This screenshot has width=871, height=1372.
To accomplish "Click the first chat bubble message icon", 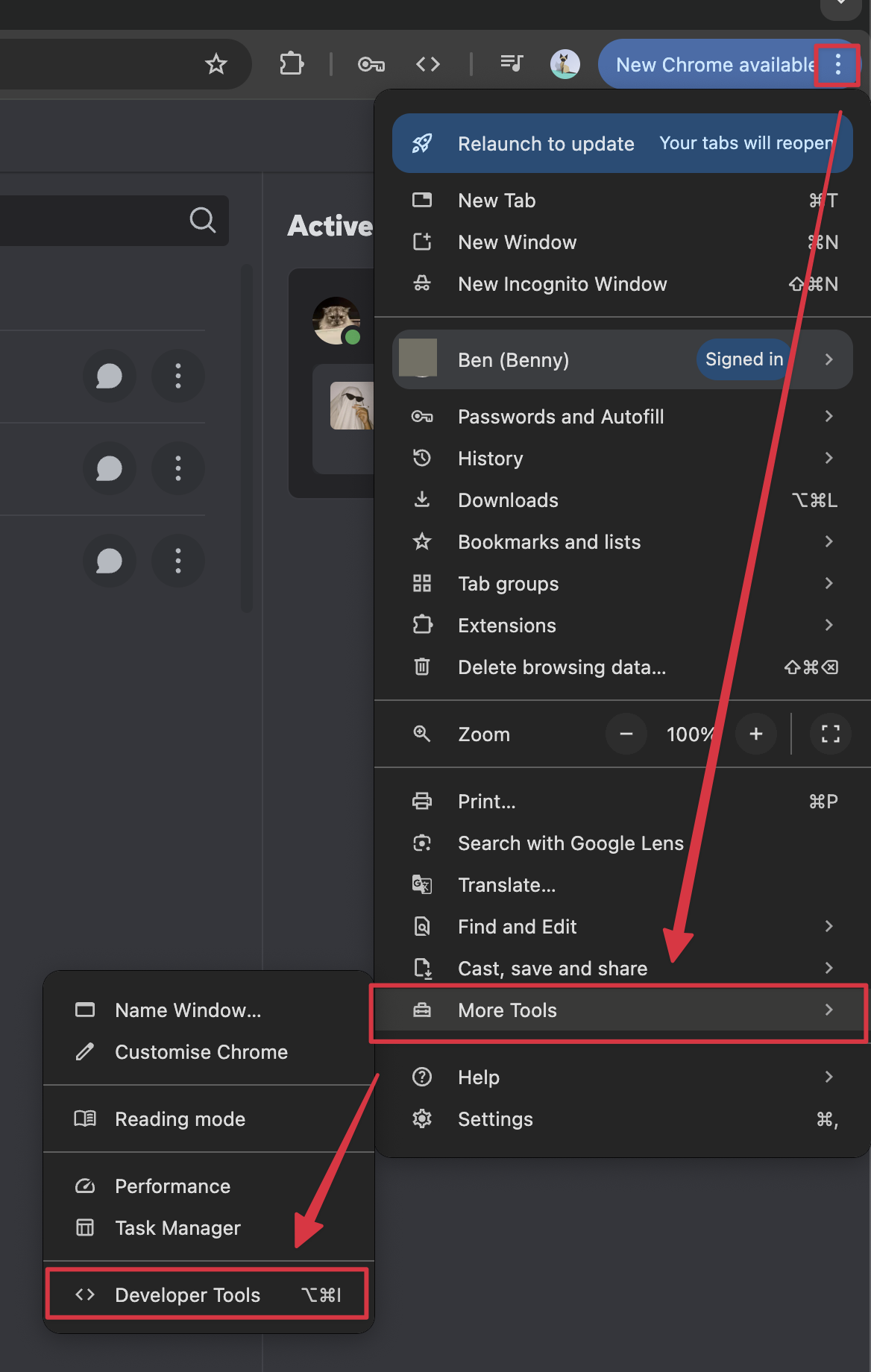I will tap(110, 376).
